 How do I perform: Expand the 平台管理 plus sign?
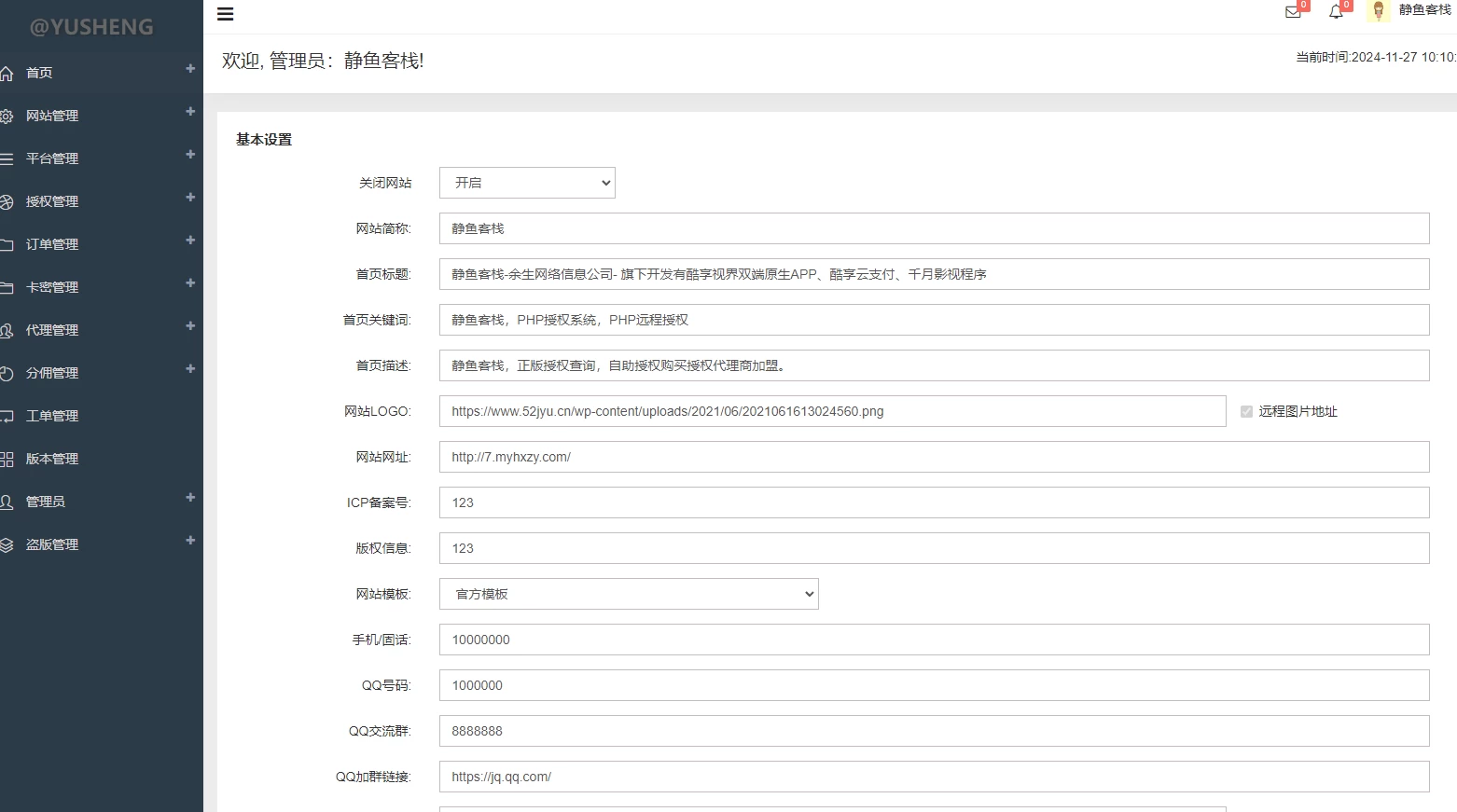[x=190, y=155]
